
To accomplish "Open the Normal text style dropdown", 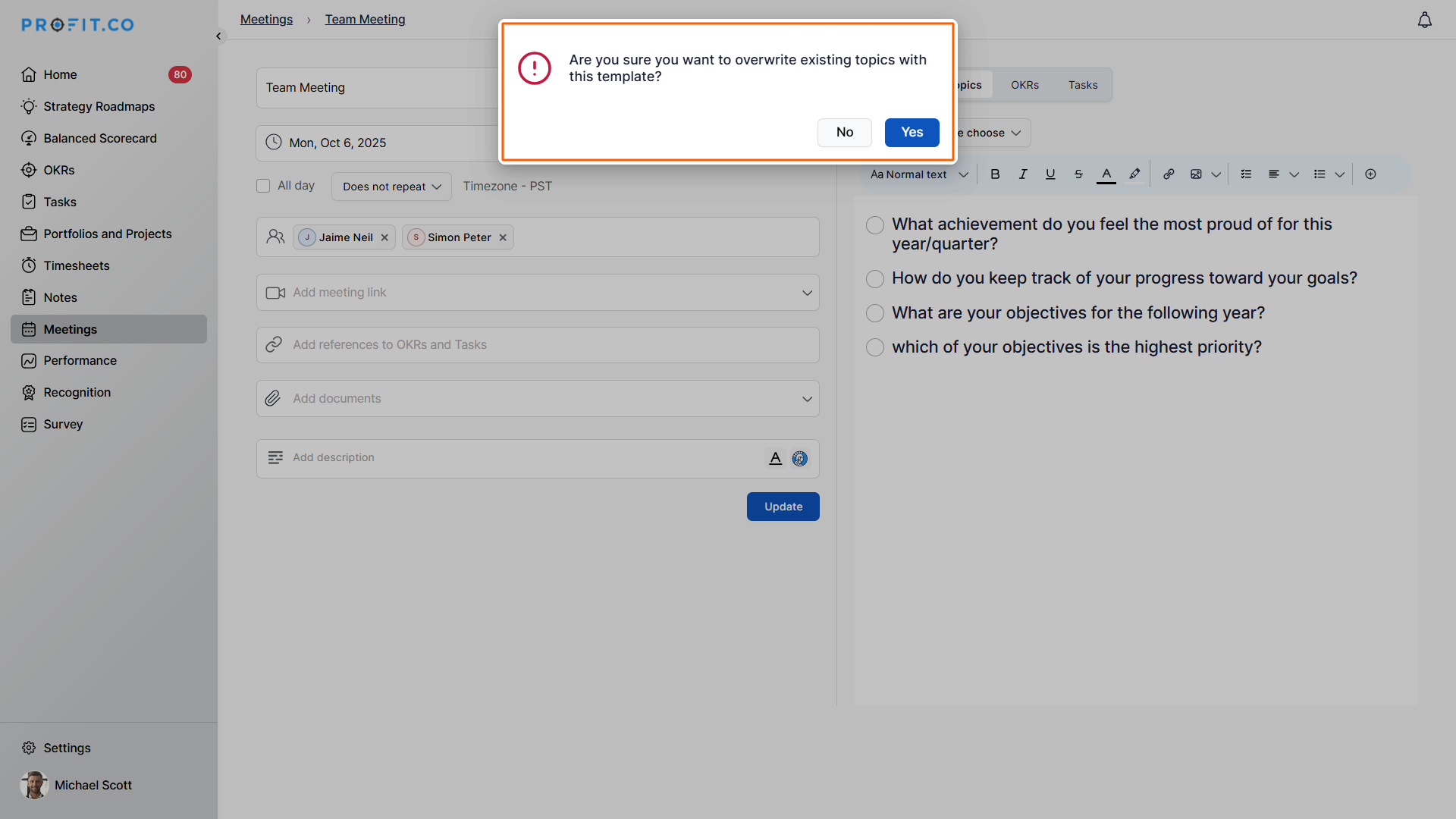I will tap(919, 174).
